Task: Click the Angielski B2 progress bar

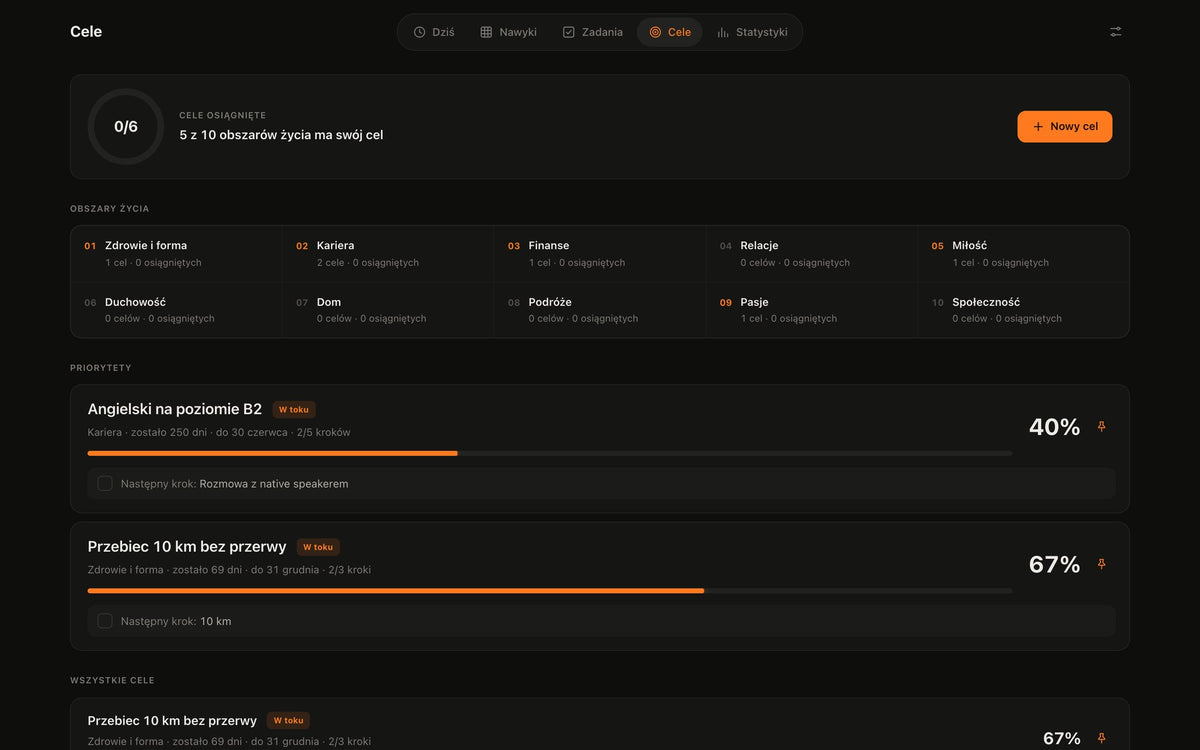Action: point(550,453)
